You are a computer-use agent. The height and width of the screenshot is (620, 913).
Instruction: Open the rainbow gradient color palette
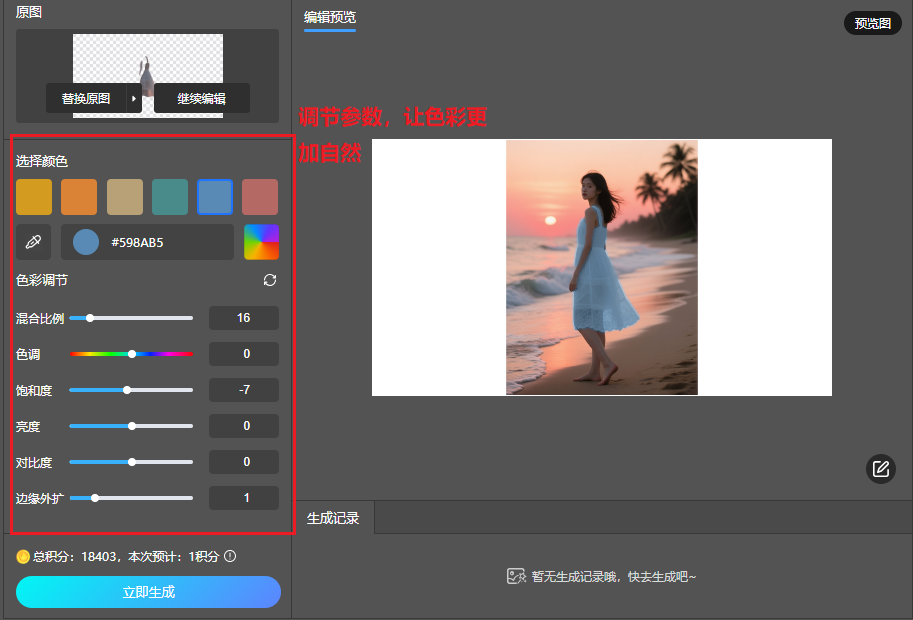click(x=262, y=242)
